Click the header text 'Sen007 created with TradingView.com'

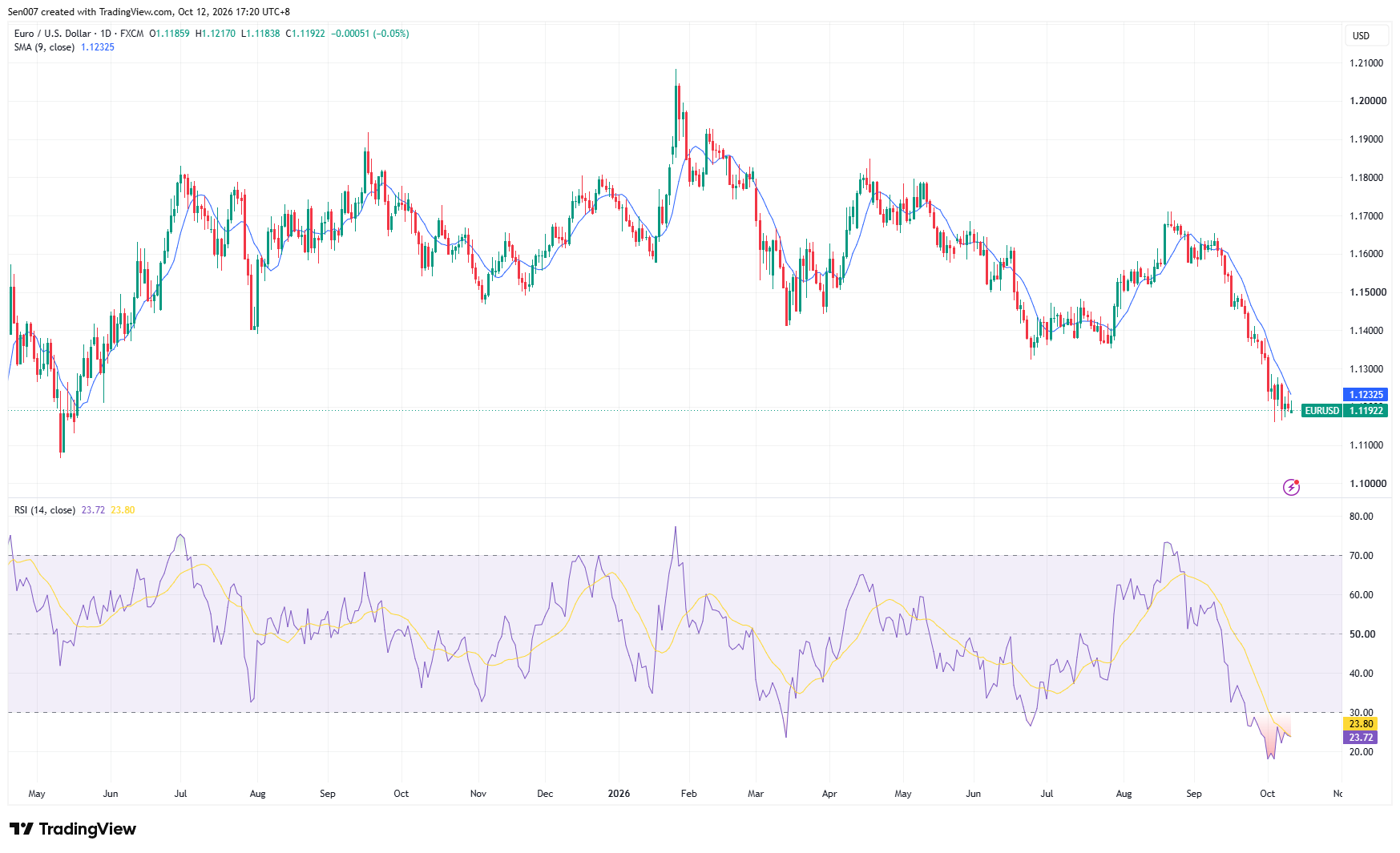point(91,12)
